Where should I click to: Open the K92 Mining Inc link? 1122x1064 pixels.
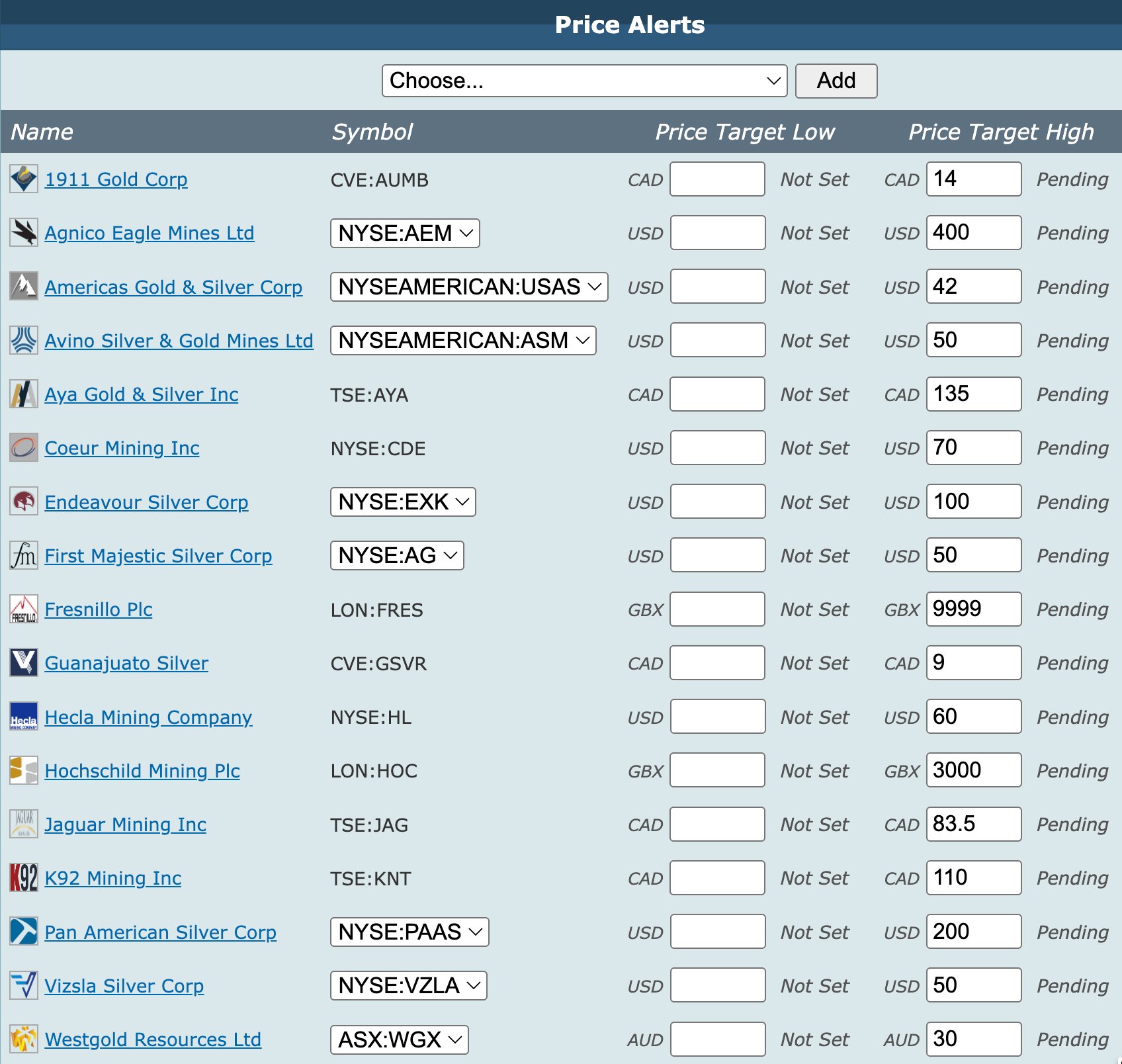[x=113, y=878]
